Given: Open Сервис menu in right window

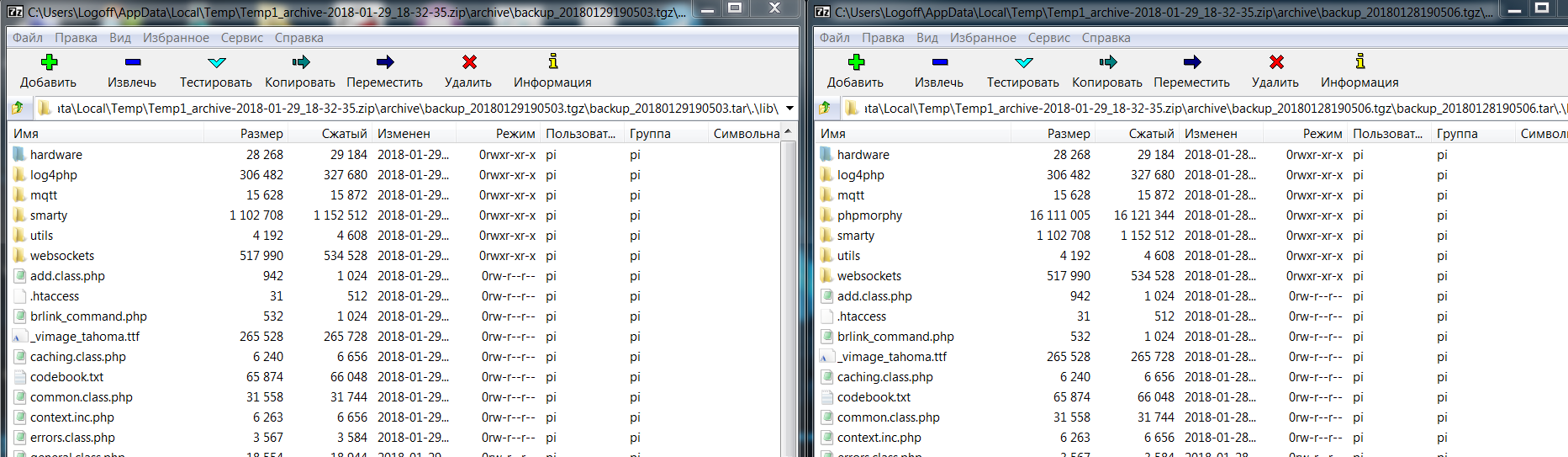Looking at the screenshot, I should pyautogui.click(x=1049, y=37).
